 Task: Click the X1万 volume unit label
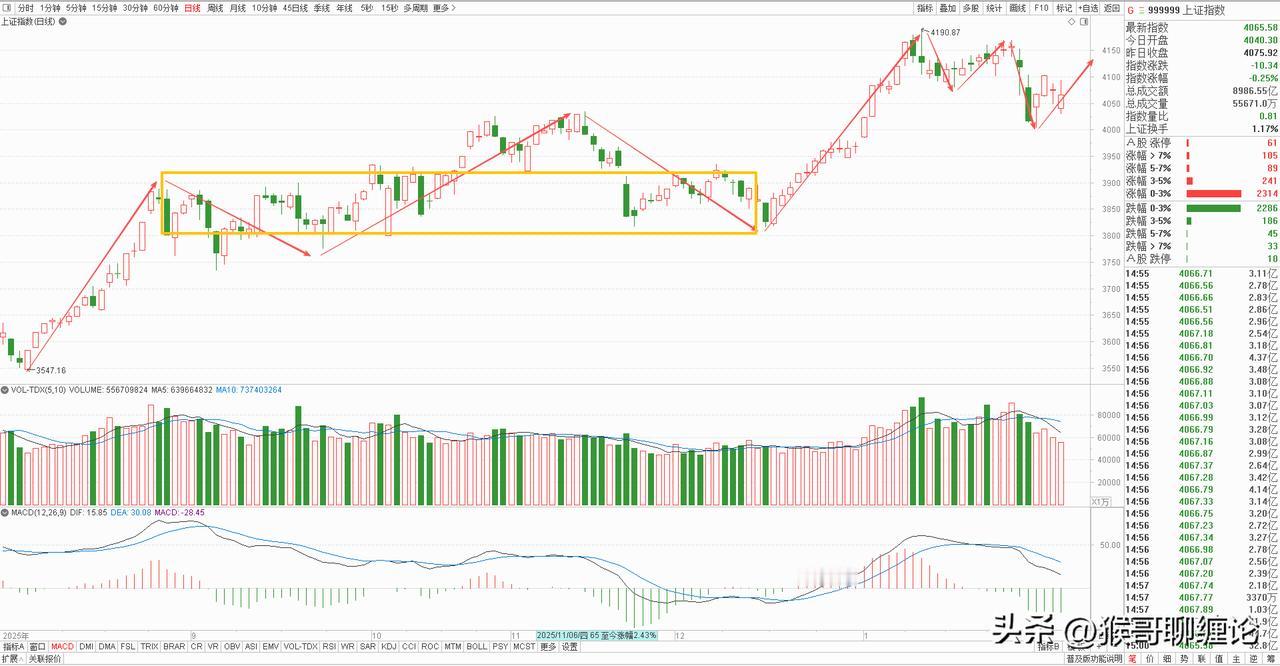1100,502
